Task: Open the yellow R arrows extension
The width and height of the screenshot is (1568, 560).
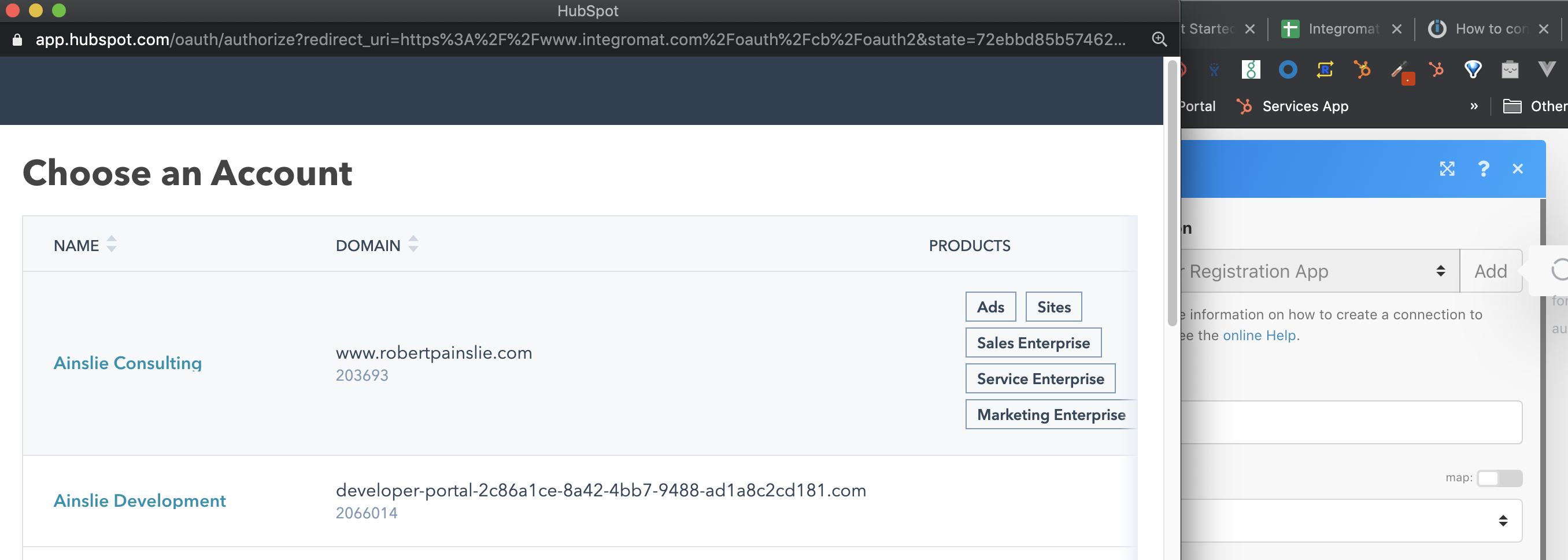Action: (1325, 70)
